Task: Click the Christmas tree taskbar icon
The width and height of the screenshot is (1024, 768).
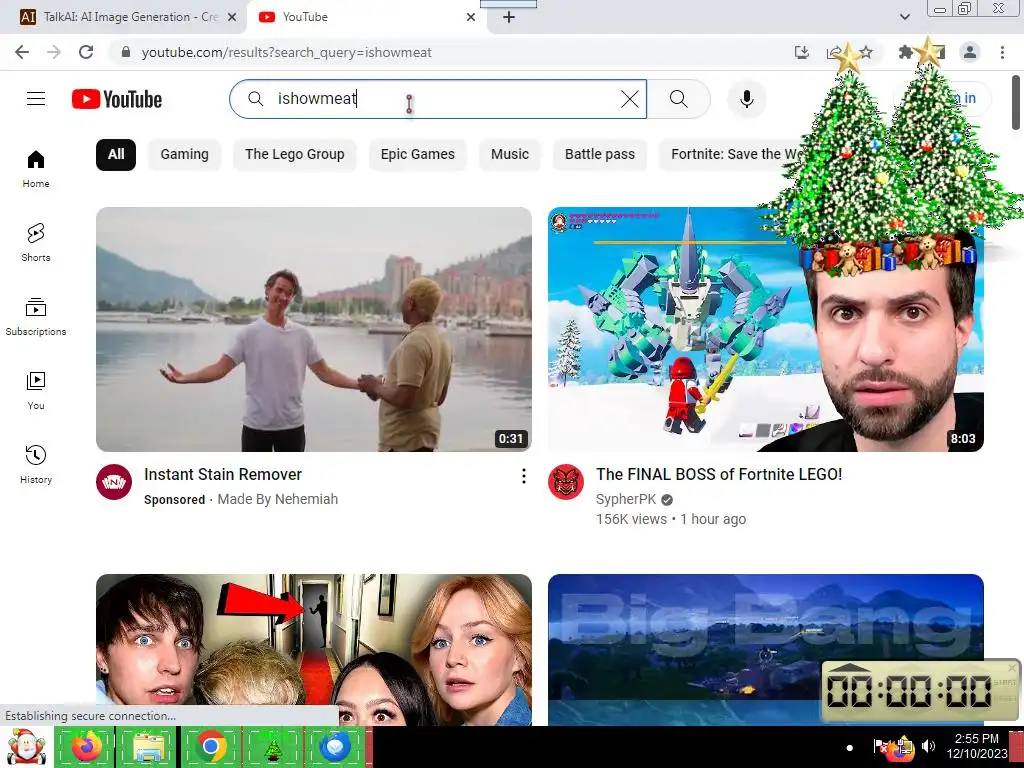Action: pyautogui.click(x=272, y=746)
